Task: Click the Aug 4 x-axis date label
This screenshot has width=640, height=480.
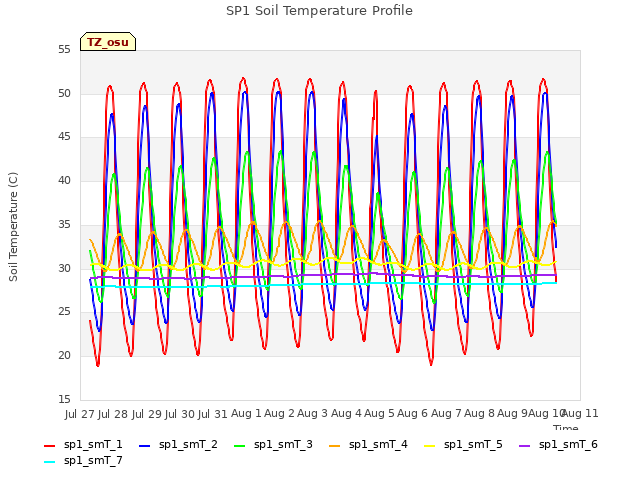Action: [x=346, y=413]
